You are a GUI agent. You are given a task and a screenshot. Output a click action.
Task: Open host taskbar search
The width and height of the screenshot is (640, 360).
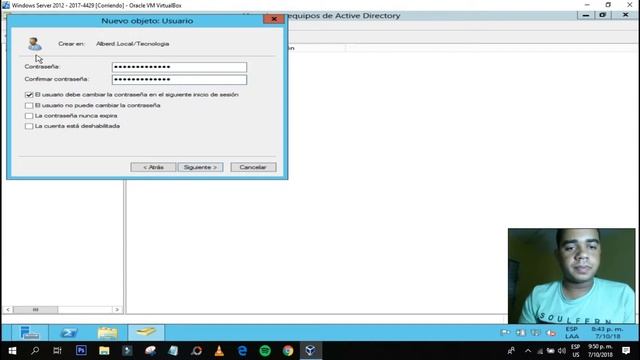coord(35,351)
